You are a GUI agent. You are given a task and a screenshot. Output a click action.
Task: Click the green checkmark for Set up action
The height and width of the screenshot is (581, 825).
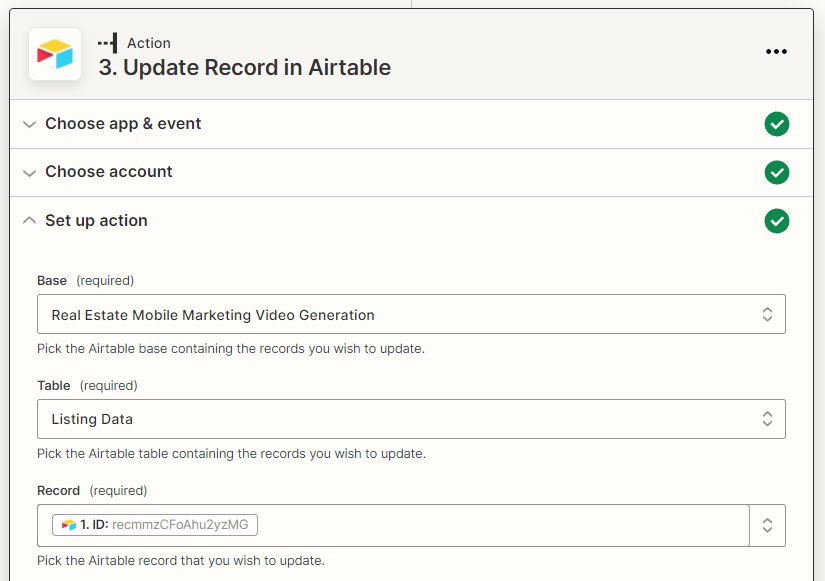click(777, 221)
